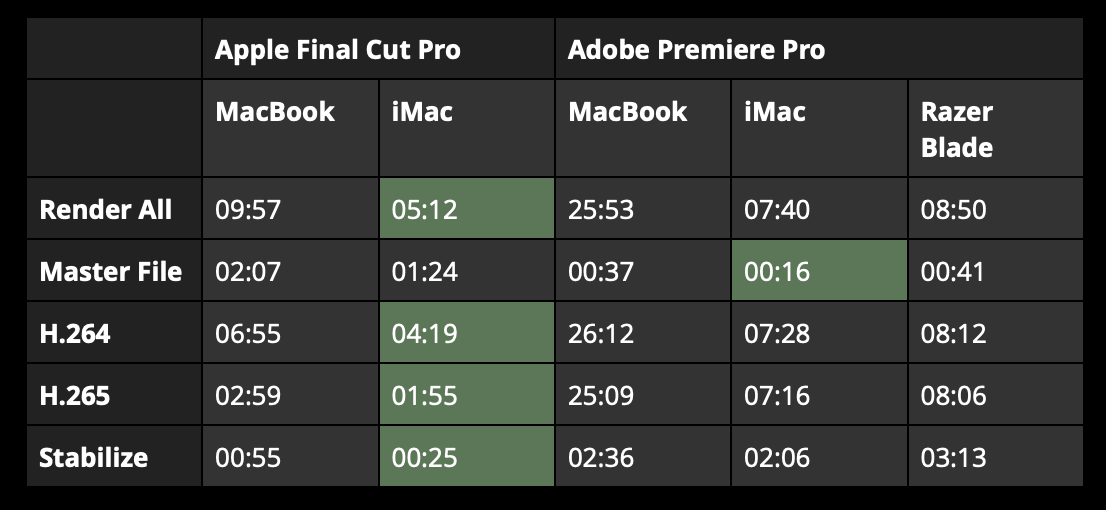Click the green 00:16 Master File cell
Viewport: 1106px width, 510px height.
pos(819,271)
